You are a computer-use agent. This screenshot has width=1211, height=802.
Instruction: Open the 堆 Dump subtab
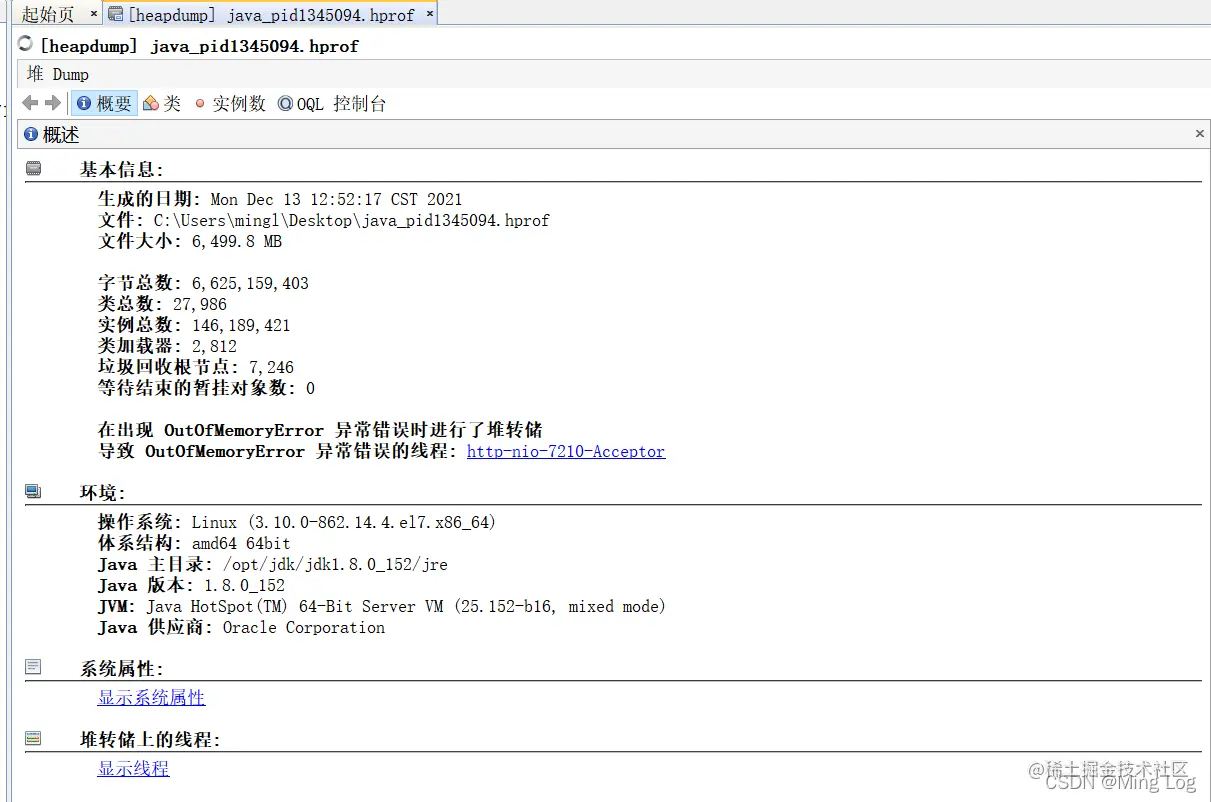click(x=58, y=74)
